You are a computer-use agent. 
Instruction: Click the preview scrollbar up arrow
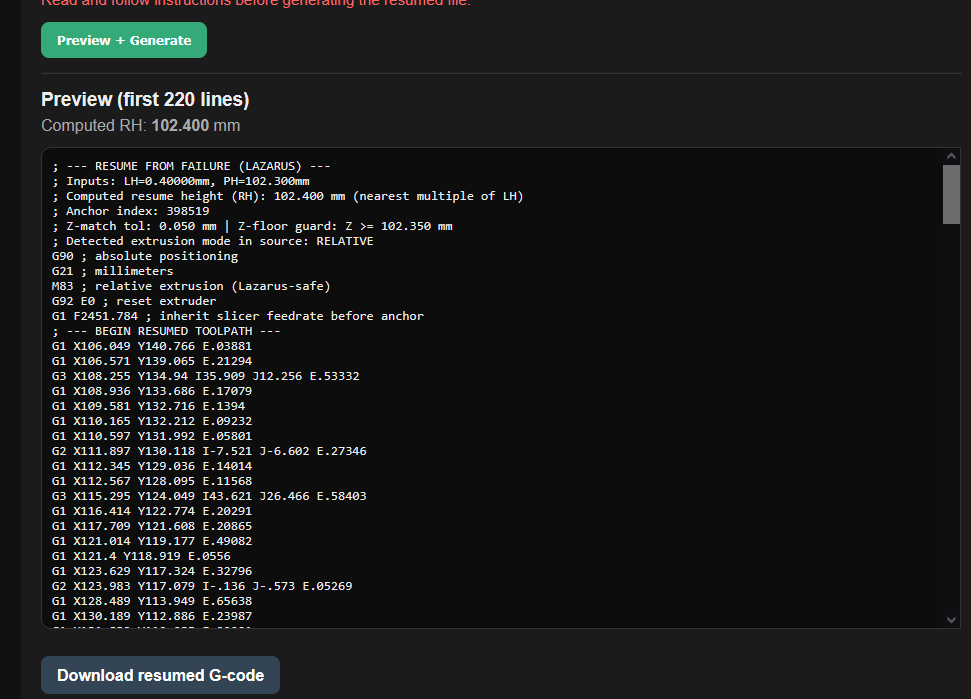pos(951,157)
